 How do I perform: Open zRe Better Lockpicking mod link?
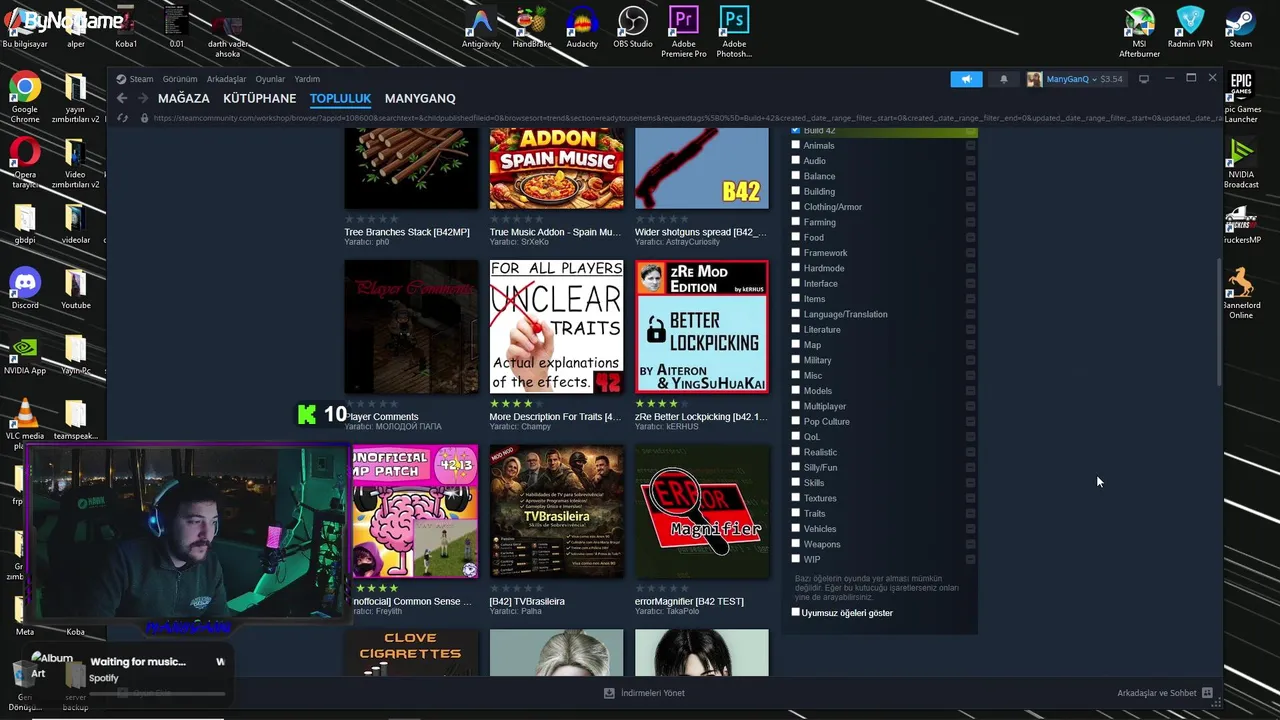[x=701, y=417]
